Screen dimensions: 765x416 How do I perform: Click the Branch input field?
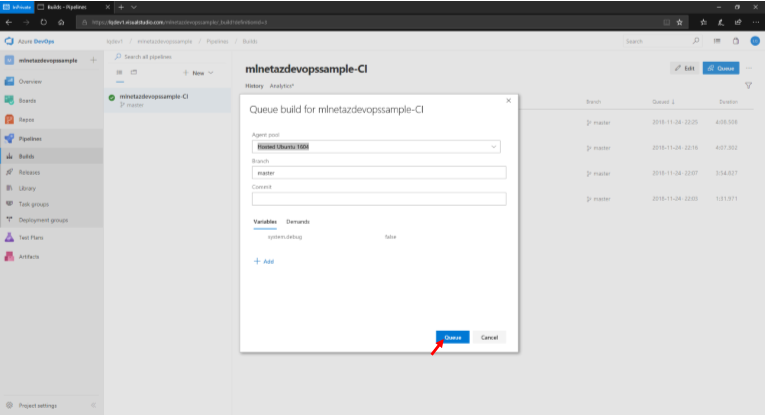tap(379, 173)
